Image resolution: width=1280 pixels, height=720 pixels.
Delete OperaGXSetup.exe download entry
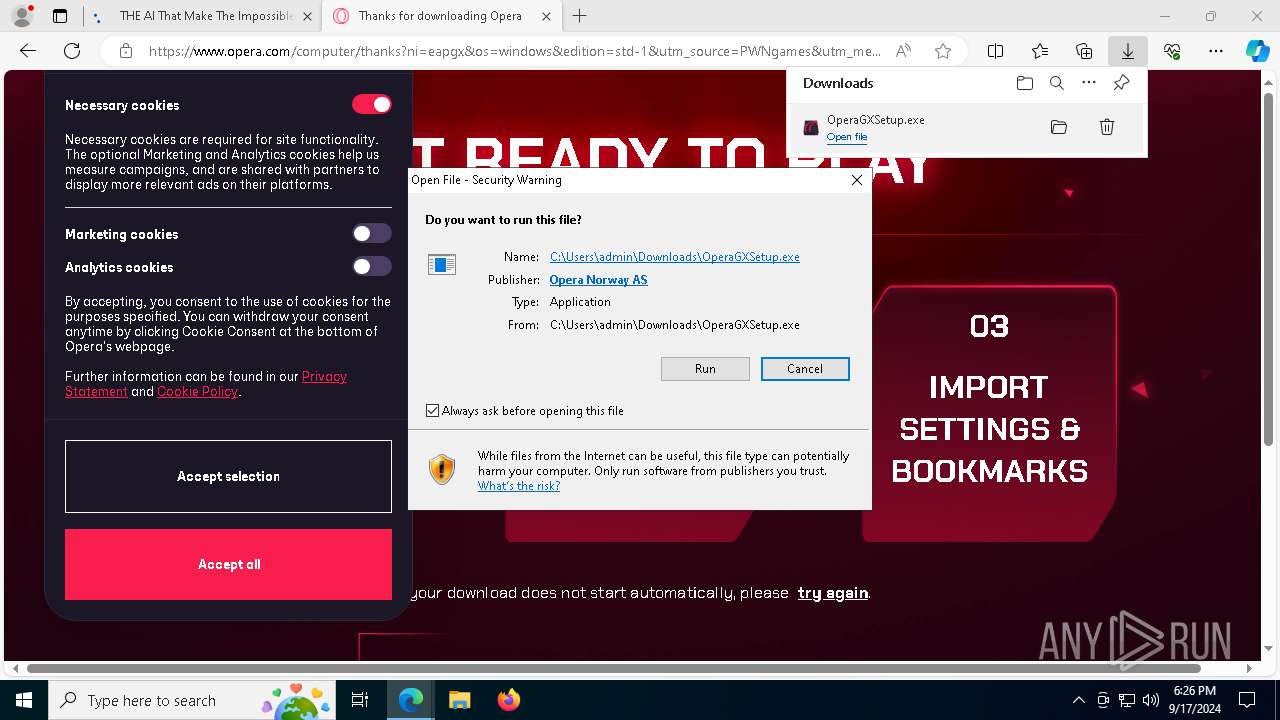(1107, 127)
